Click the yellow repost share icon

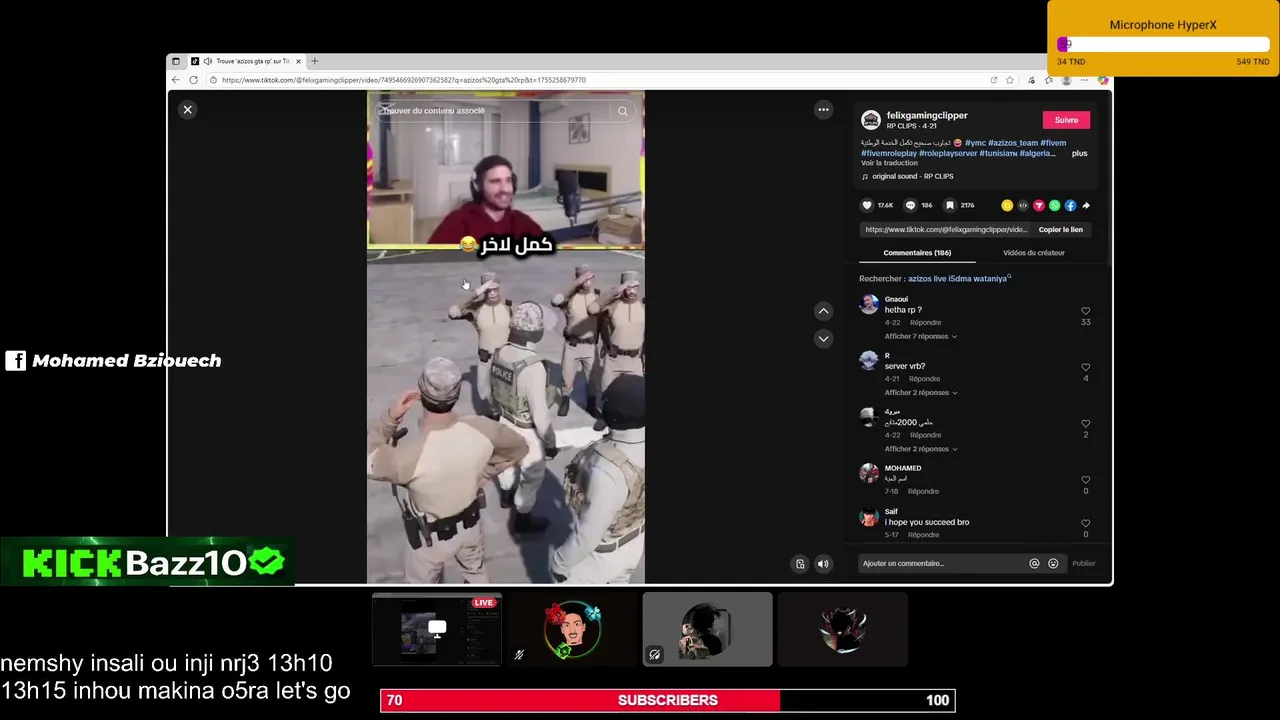pos(1007,205)
